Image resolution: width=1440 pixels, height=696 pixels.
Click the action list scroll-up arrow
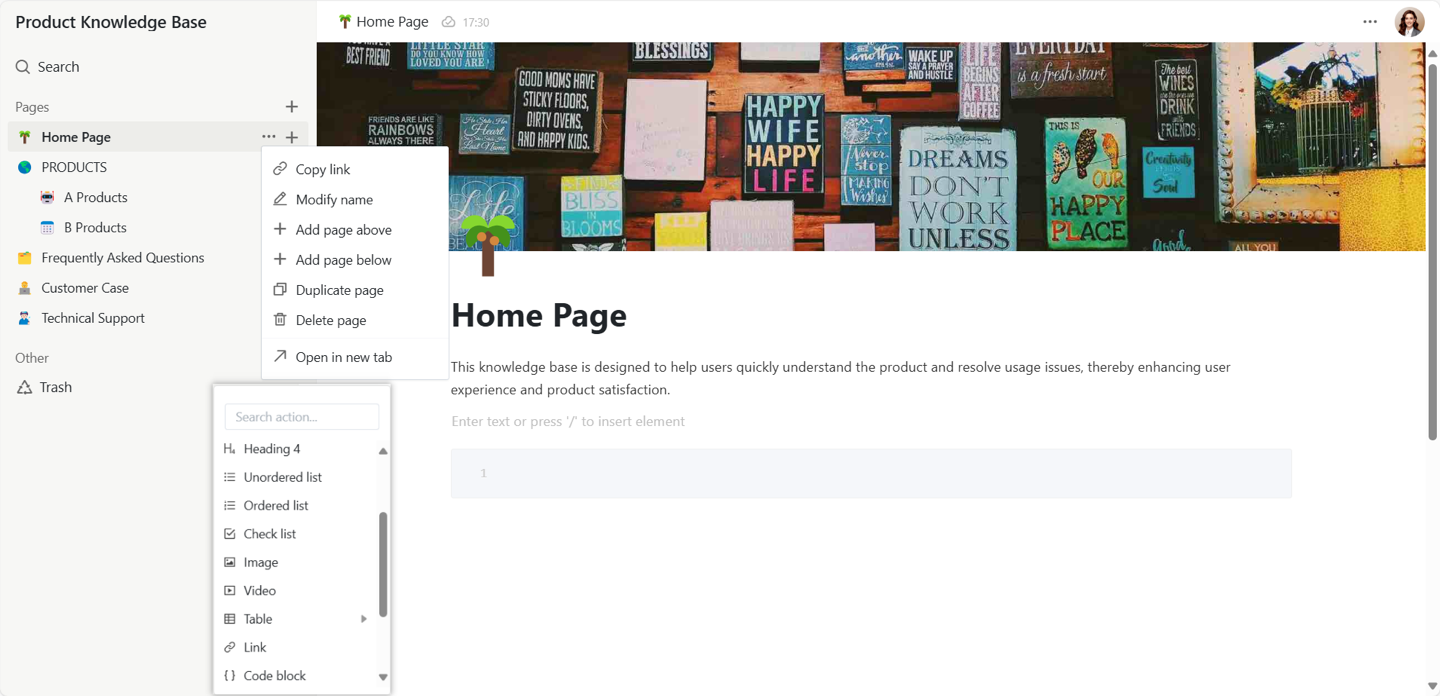pos(383,451)
